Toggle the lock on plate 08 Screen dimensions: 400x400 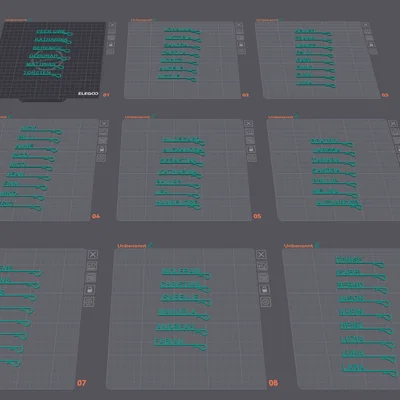264,290
